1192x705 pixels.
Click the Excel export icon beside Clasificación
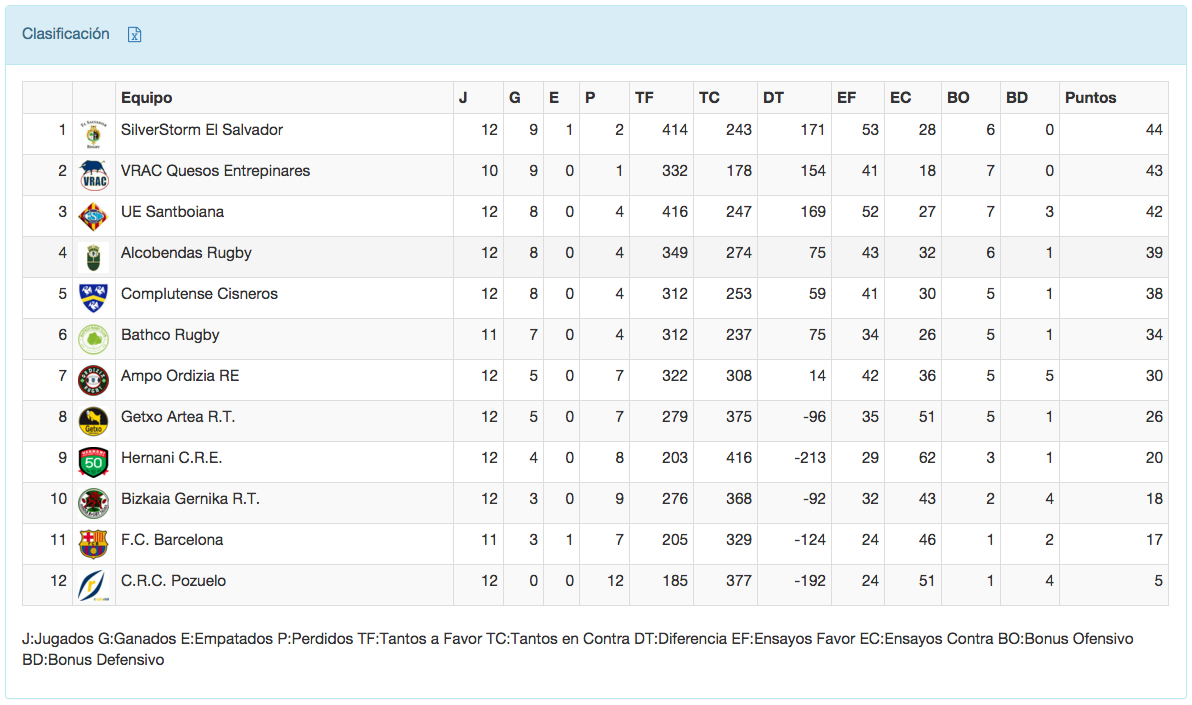point(135,35)
